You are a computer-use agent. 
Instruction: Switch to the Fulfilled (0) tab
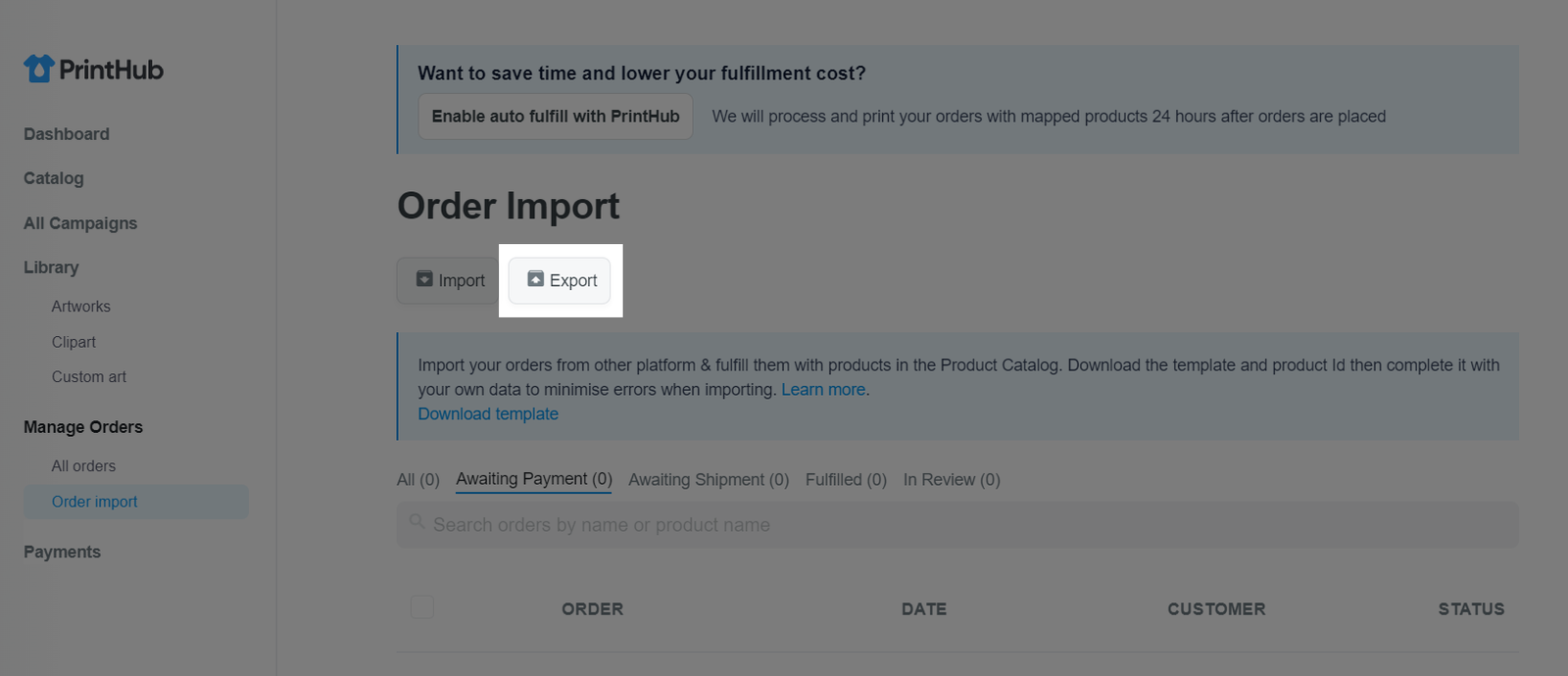click(846, 480)
